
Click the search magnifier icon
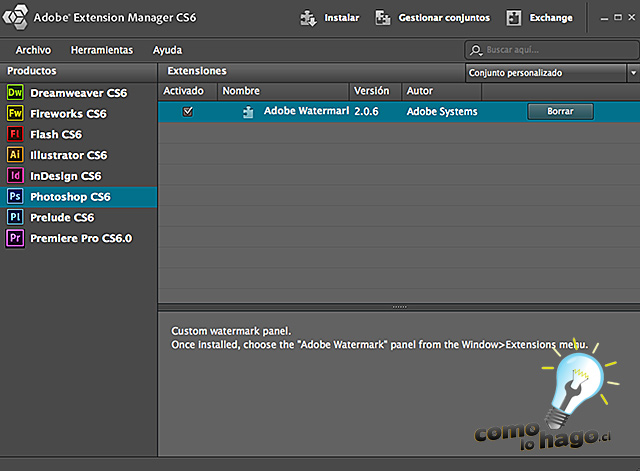[x=476, y=50]
